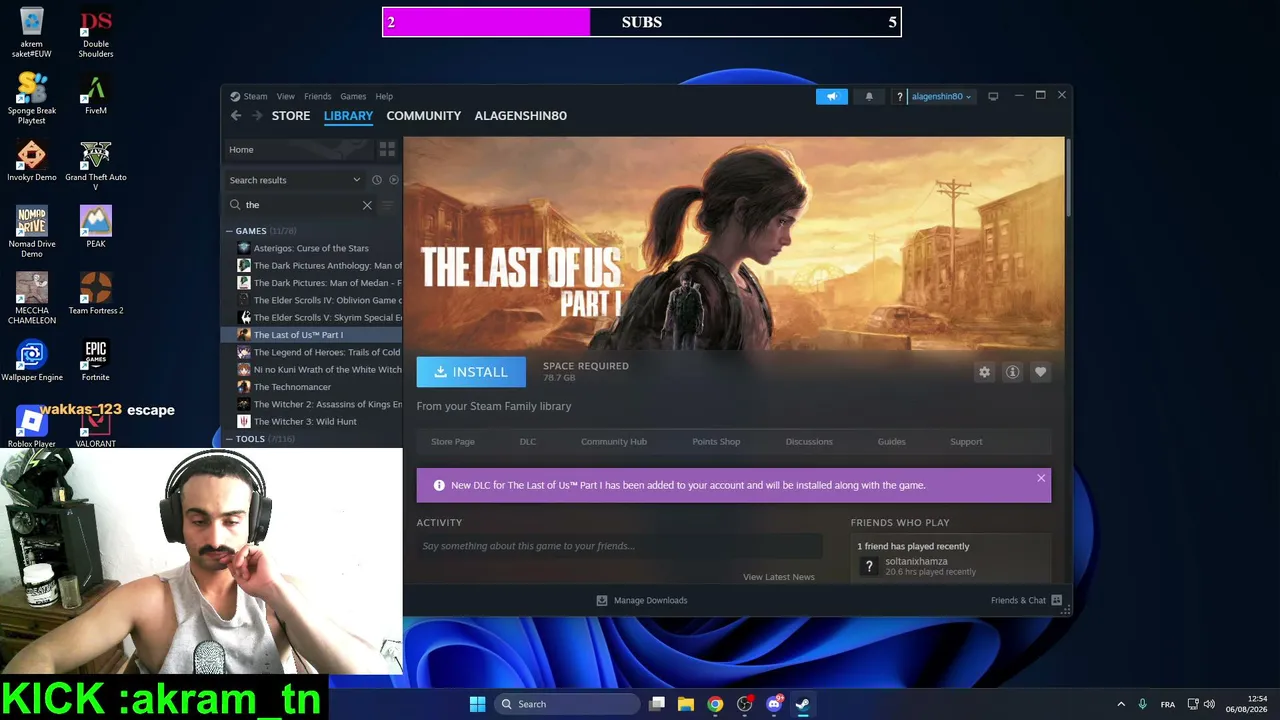Click the Windows Start button

click(477, 704)
